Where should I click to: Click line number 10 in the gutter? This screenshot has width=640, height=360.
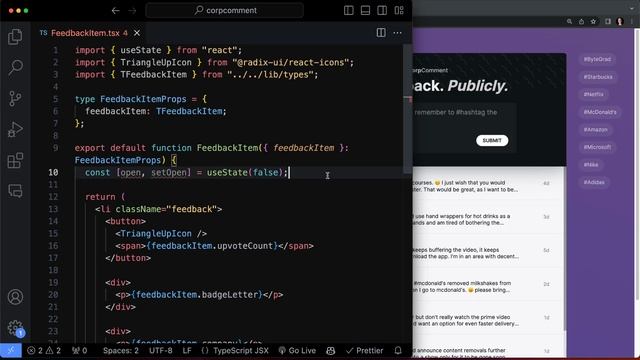[x=53, y=172]
